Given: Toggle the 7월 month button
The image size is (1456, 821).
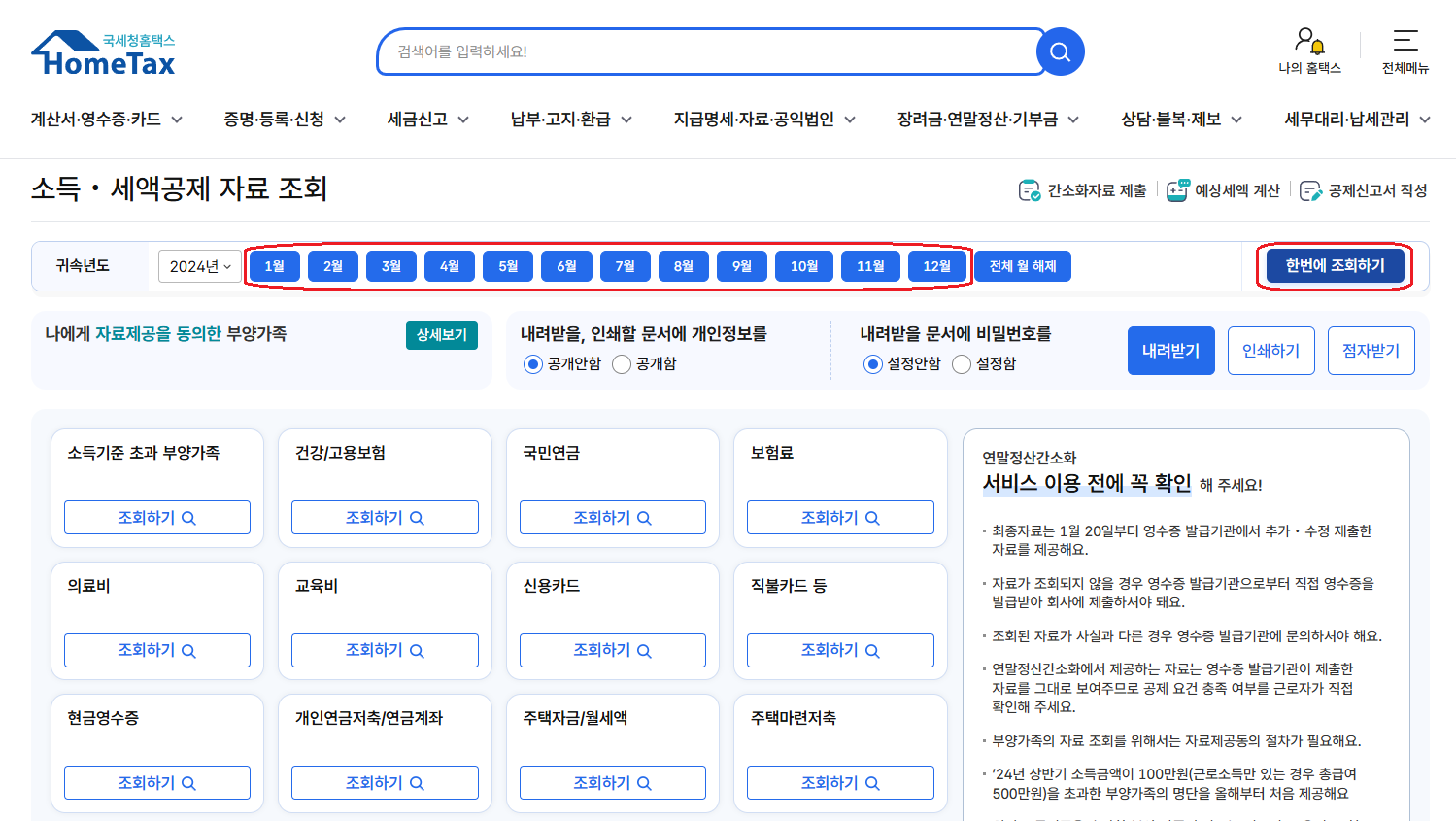Looking at the screenshot, I should 625,266.
